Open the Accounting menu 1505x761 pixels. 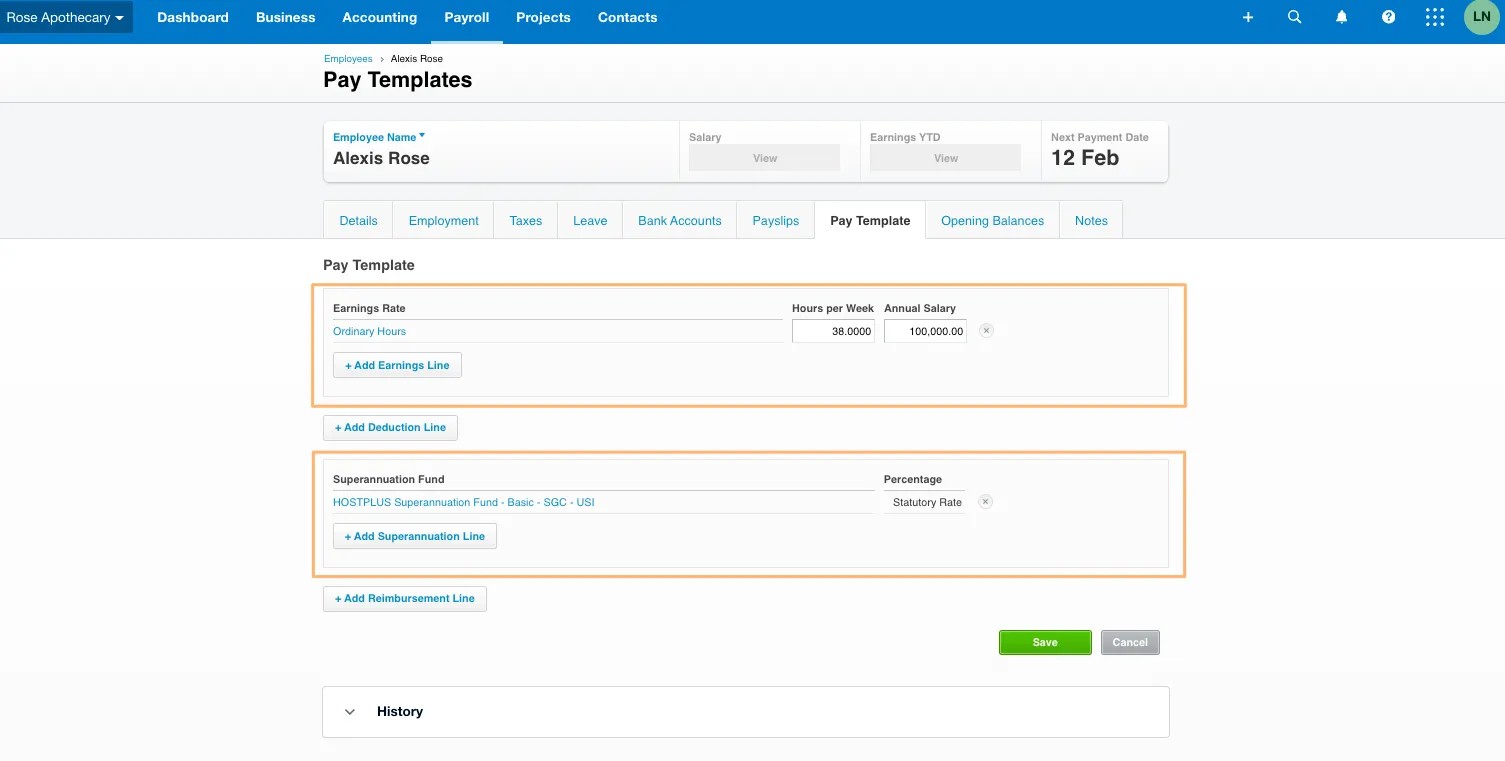(379, 18)
